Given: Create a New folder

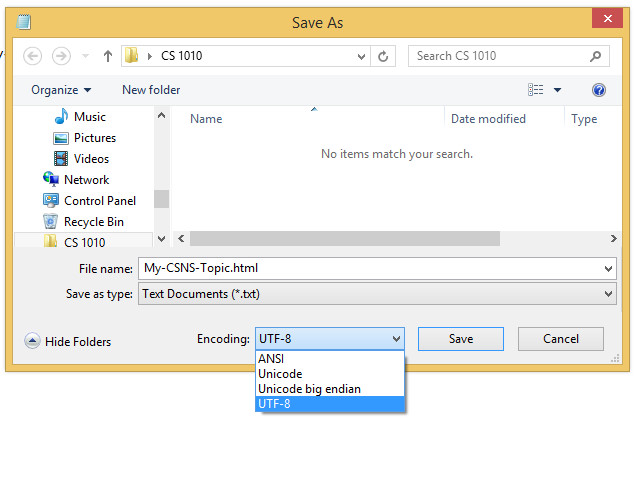Looking at the screenshot, I should tap(151, 90).
